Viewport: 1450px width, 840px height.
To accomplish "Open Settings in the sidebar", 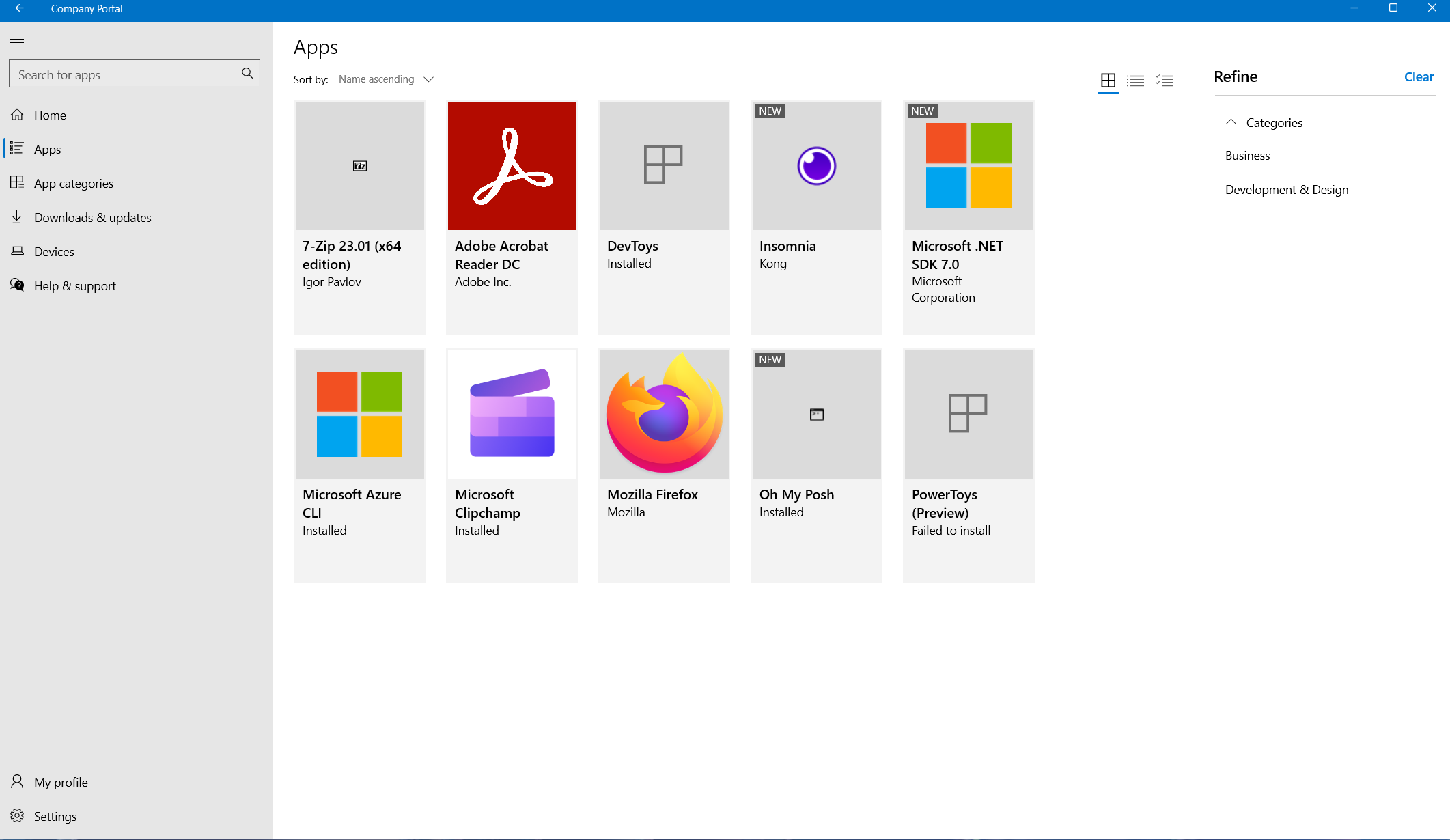I will point(55,816).
